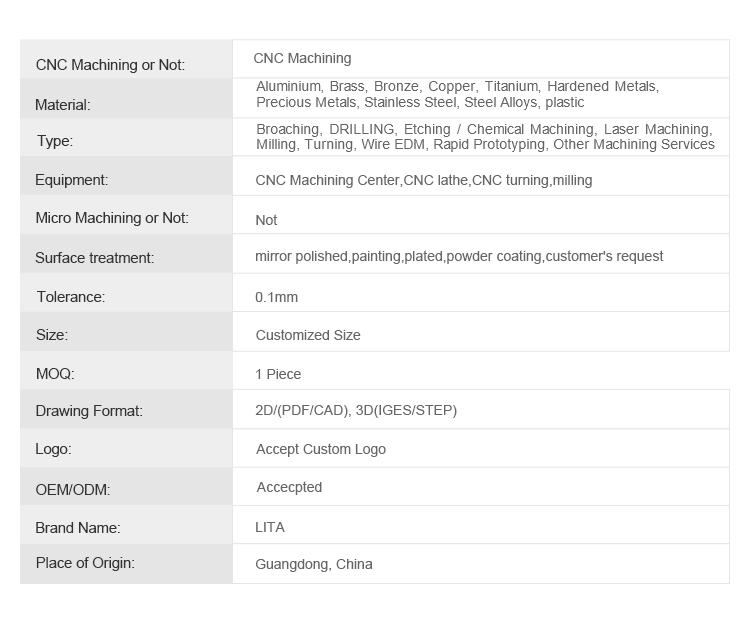The height and width of the screenshot is (626, 750).
Task: Click the "Tolerance:" row label
Action: click(x=70, y=296)
